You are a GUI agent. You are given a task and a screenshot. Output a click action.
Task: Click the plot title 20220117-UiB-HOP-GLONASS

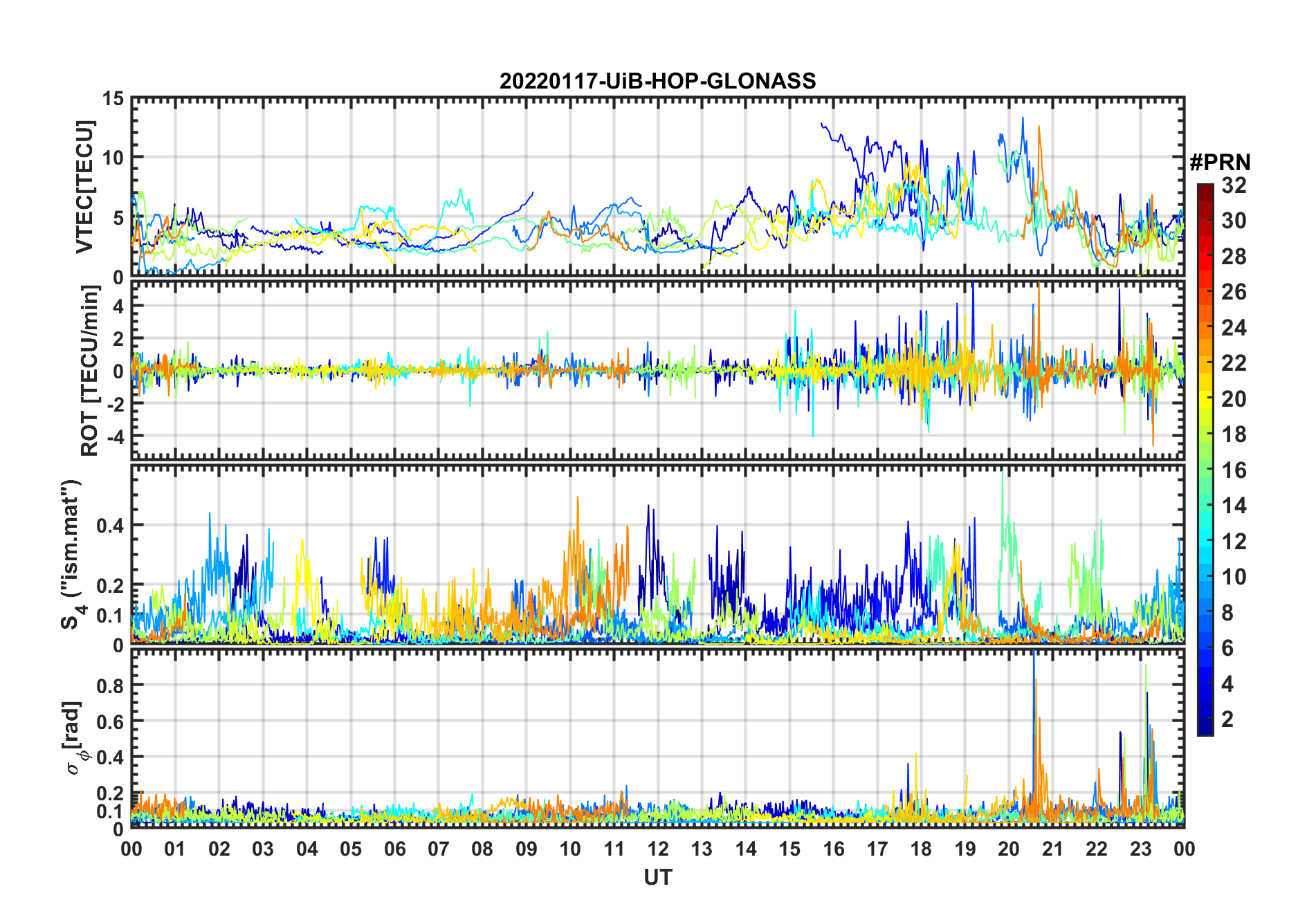click(657, 81)
